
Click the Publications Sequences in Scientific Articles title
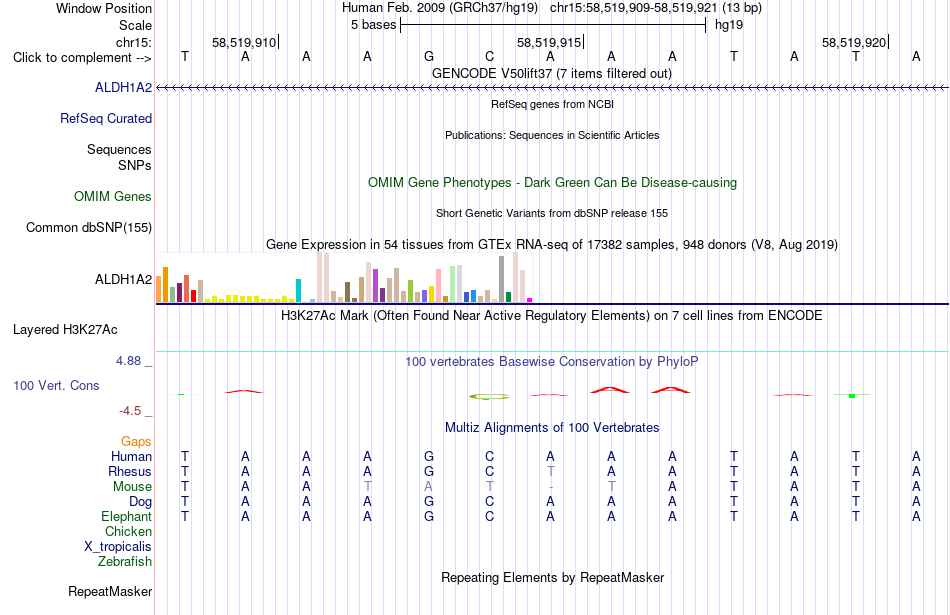(552, 135)
